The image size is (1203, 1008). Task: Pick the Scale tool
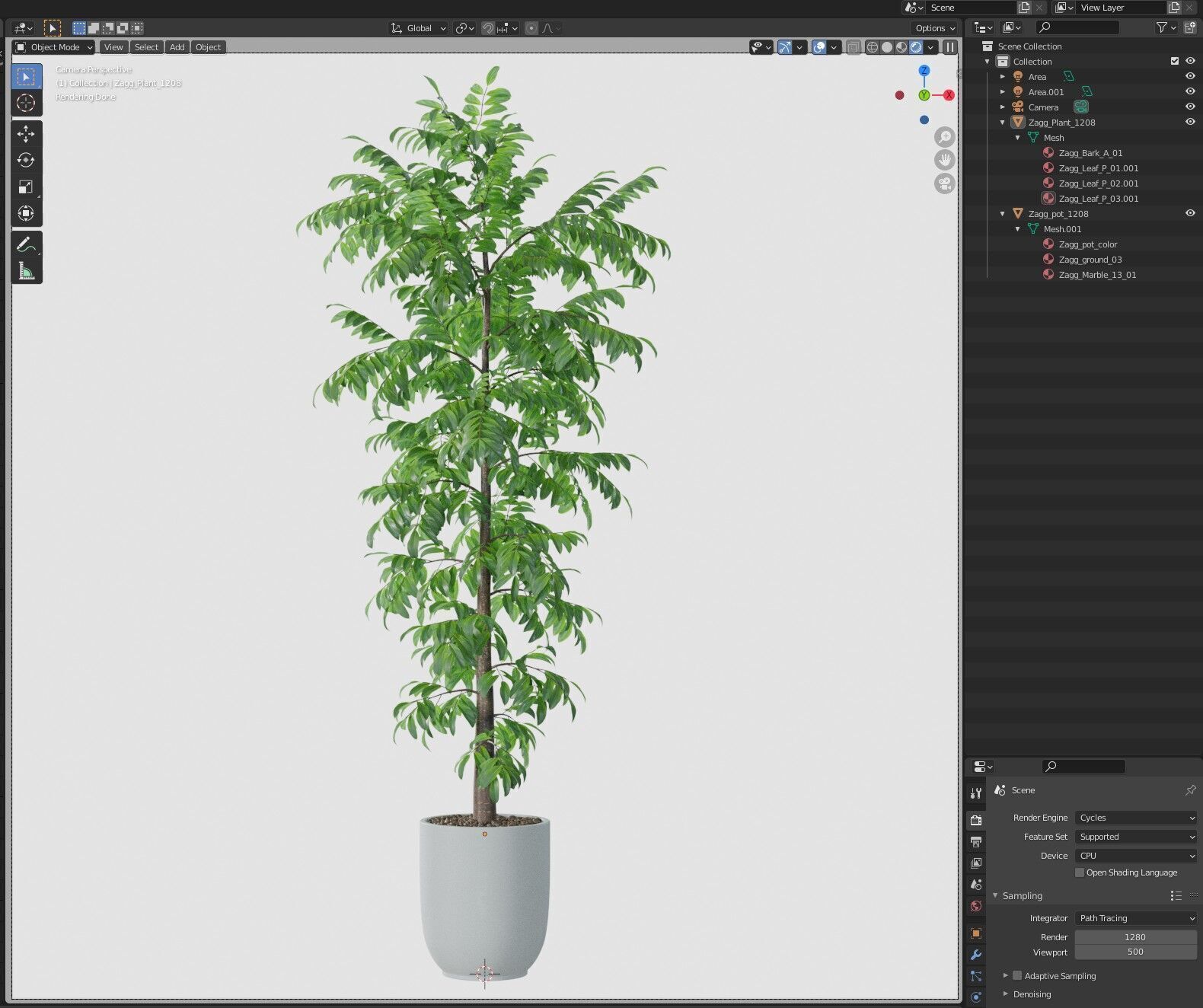click(x=26, y=187)
